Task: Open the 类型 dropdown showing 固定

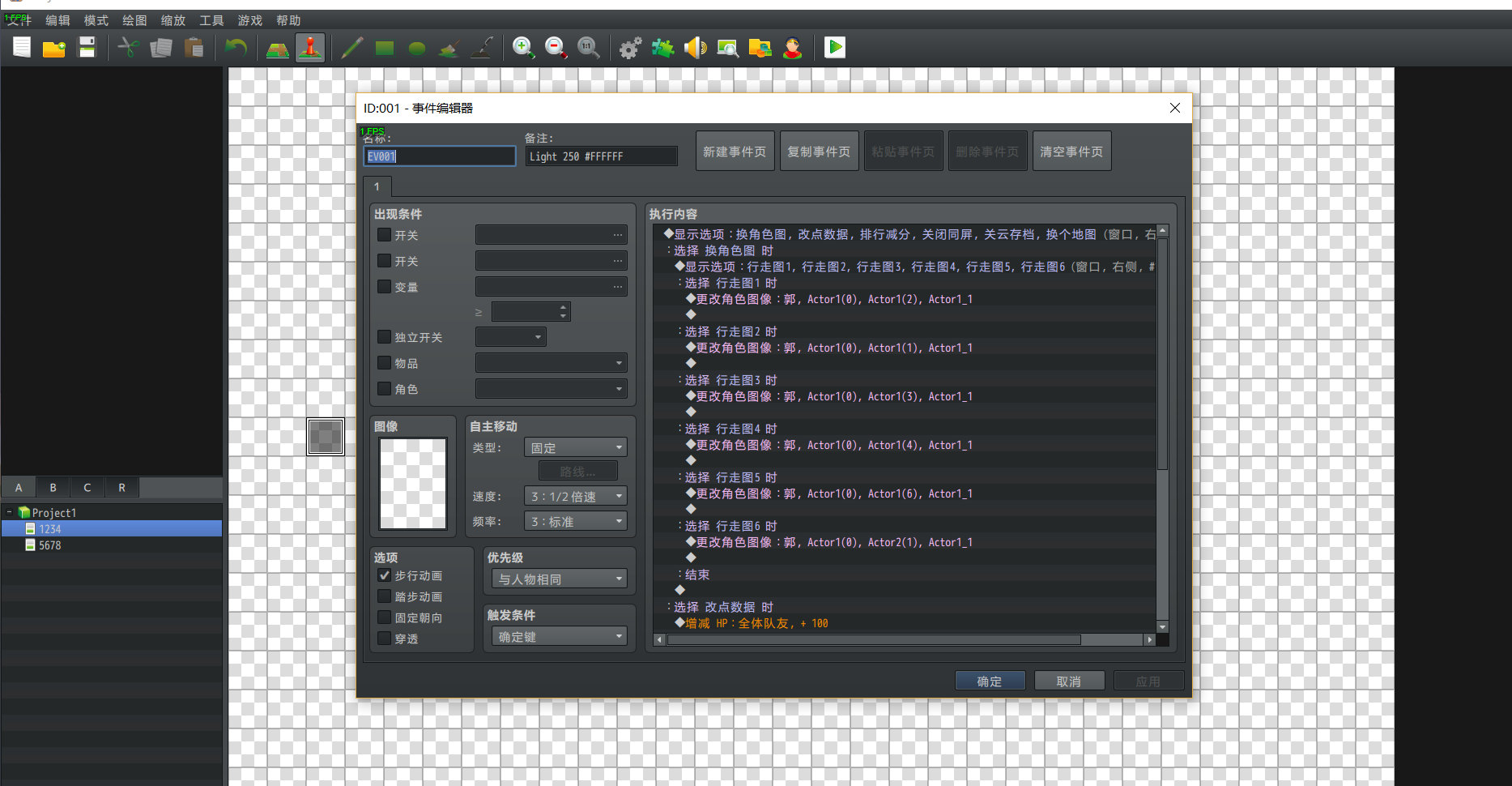Action: pyautogui.click(x=576, y=447)
